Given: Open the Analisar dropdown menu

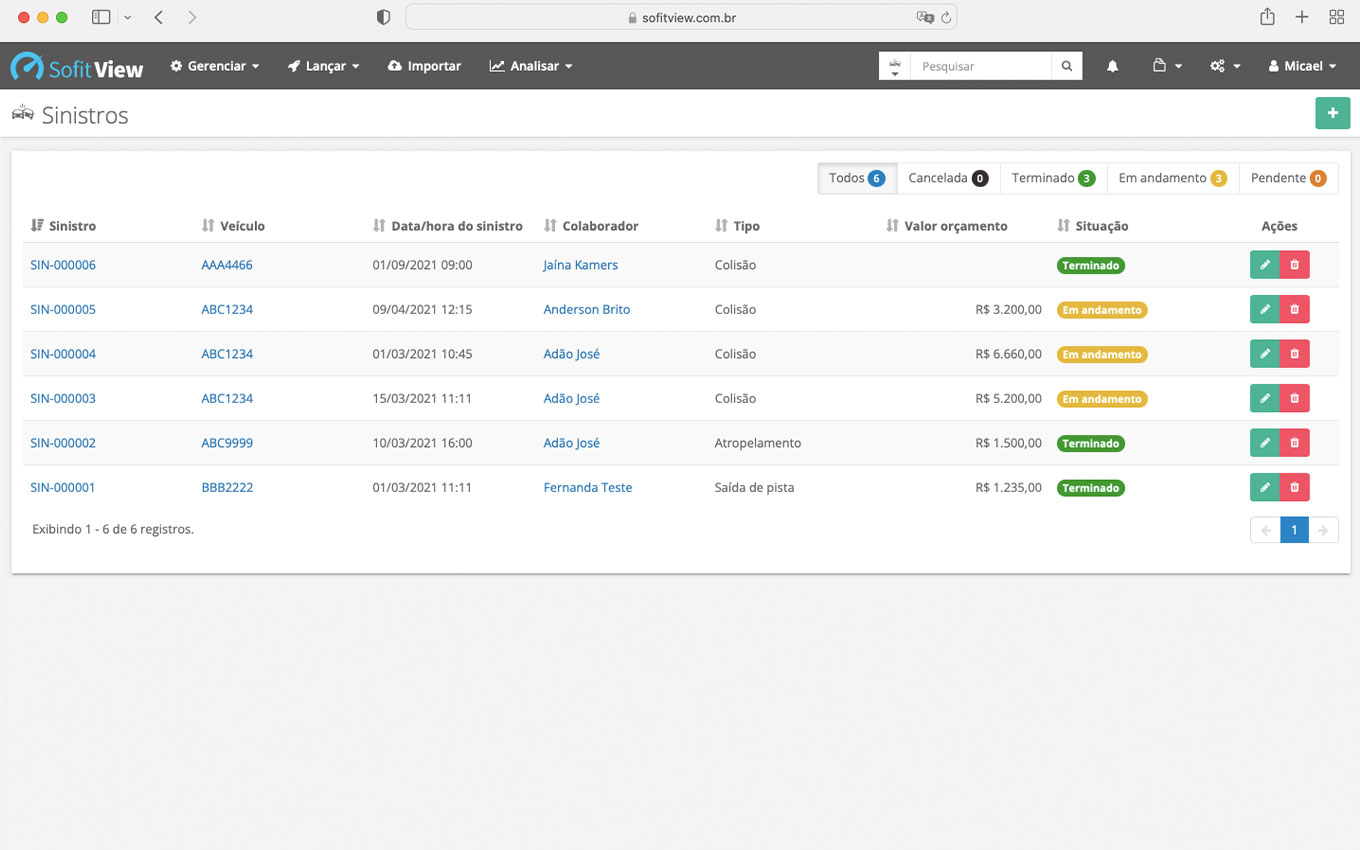Looking at the screenshot, I should (531, 66).
